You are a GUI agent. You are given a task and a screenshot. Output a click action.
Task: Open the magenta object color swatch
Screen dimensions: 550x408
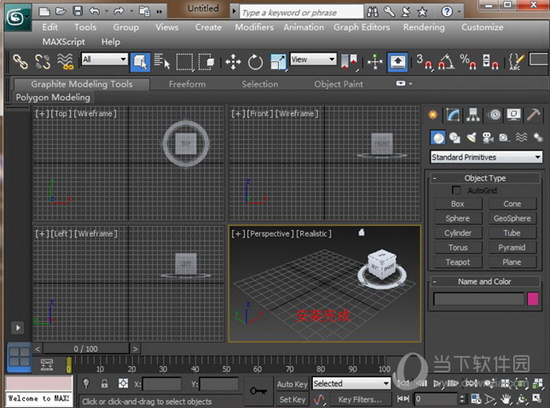click(x=533, y=299)
